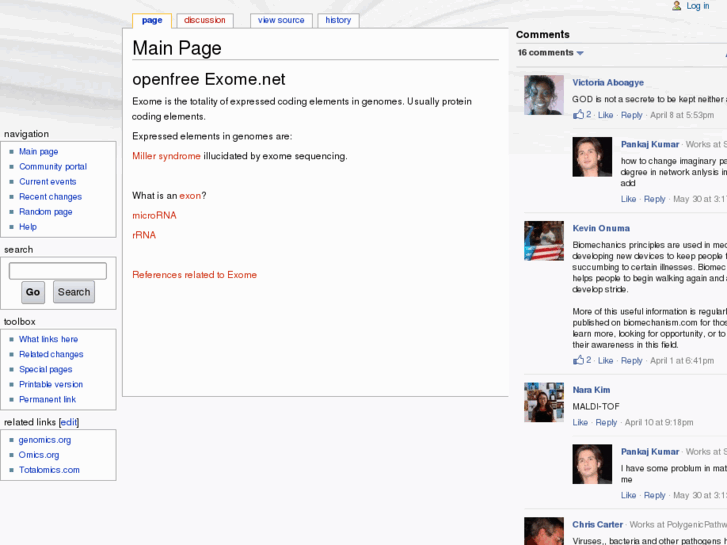Open Recent changes link
The width and height of the screenshot is (727, 545).
(51, 197)
